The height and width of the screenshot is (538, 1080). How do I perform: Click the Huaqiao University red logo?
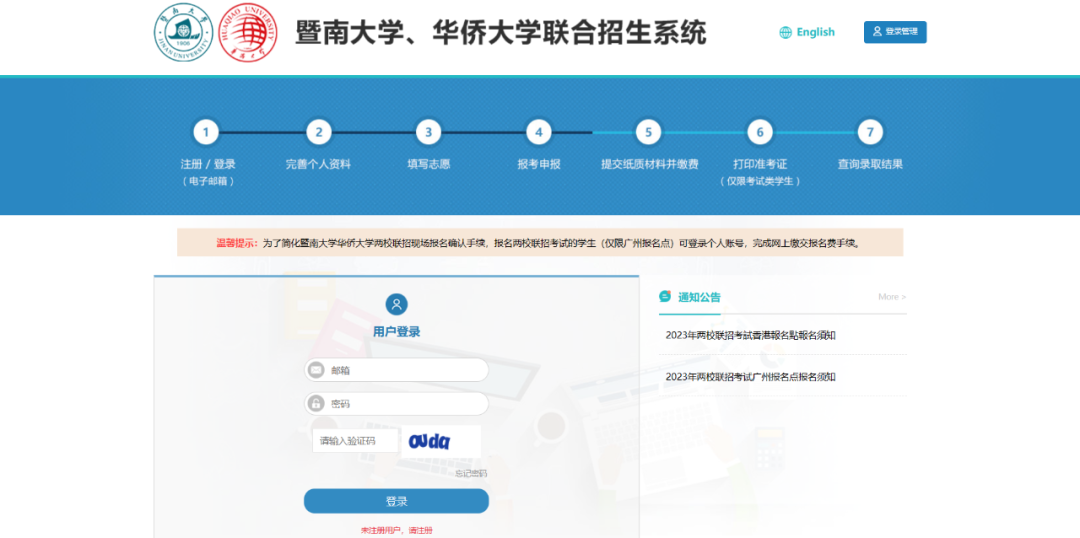247,33
